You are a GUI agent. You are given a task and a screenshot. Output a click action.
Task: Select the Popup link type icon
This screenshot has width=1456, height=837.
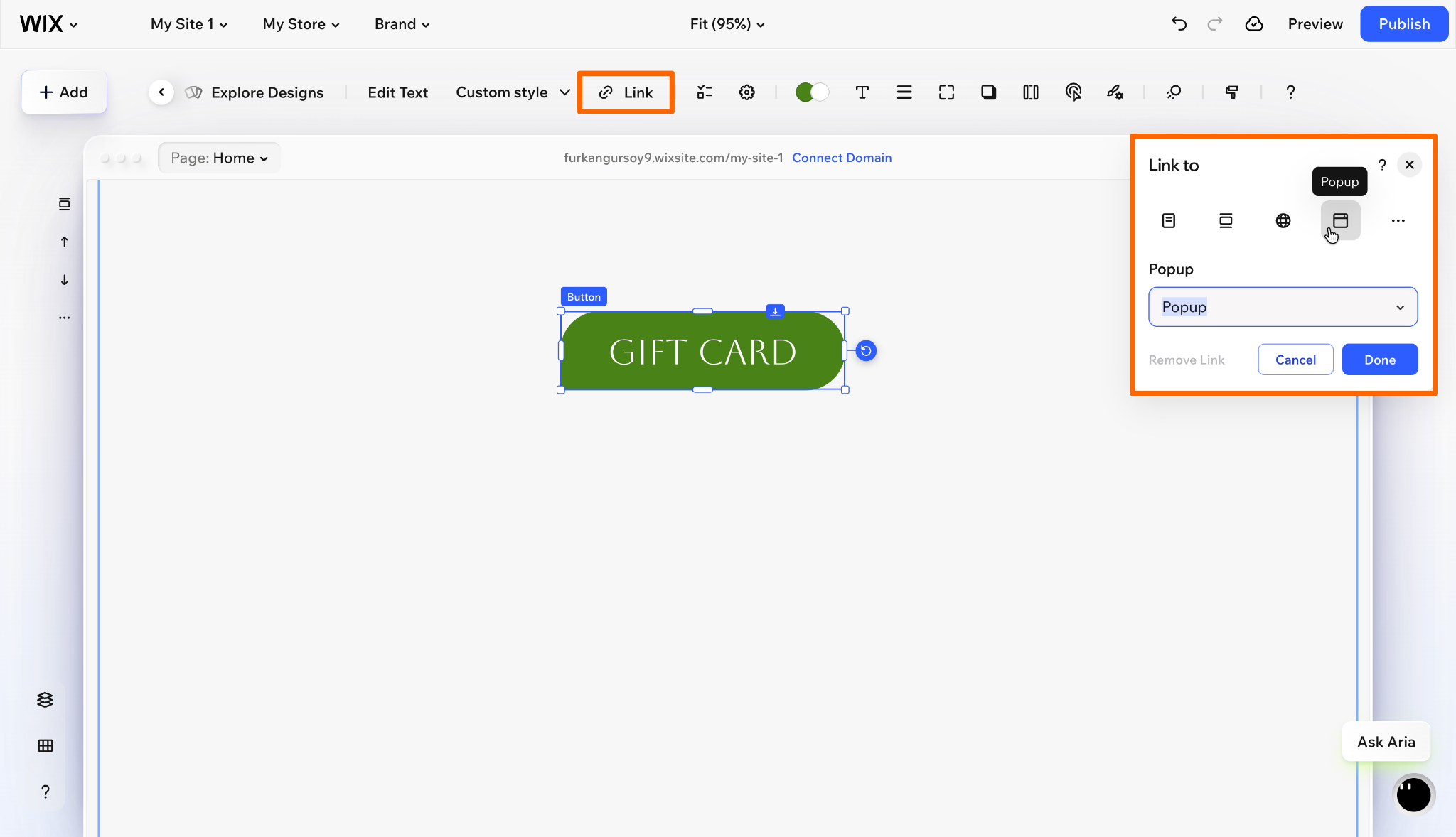pyautogui.click(x=1341, y=220)
